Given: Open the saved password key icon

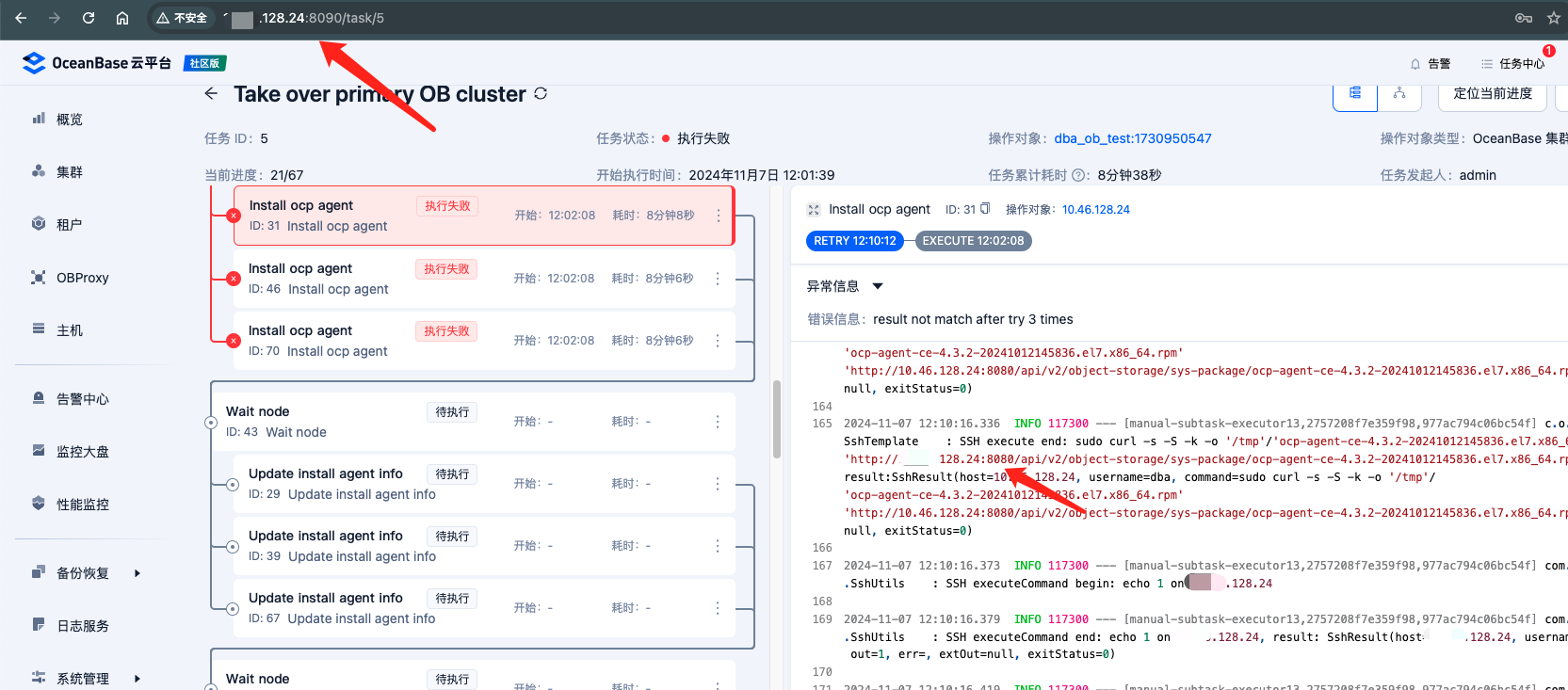Looking at the screenshot, I should click(1523, 18).
